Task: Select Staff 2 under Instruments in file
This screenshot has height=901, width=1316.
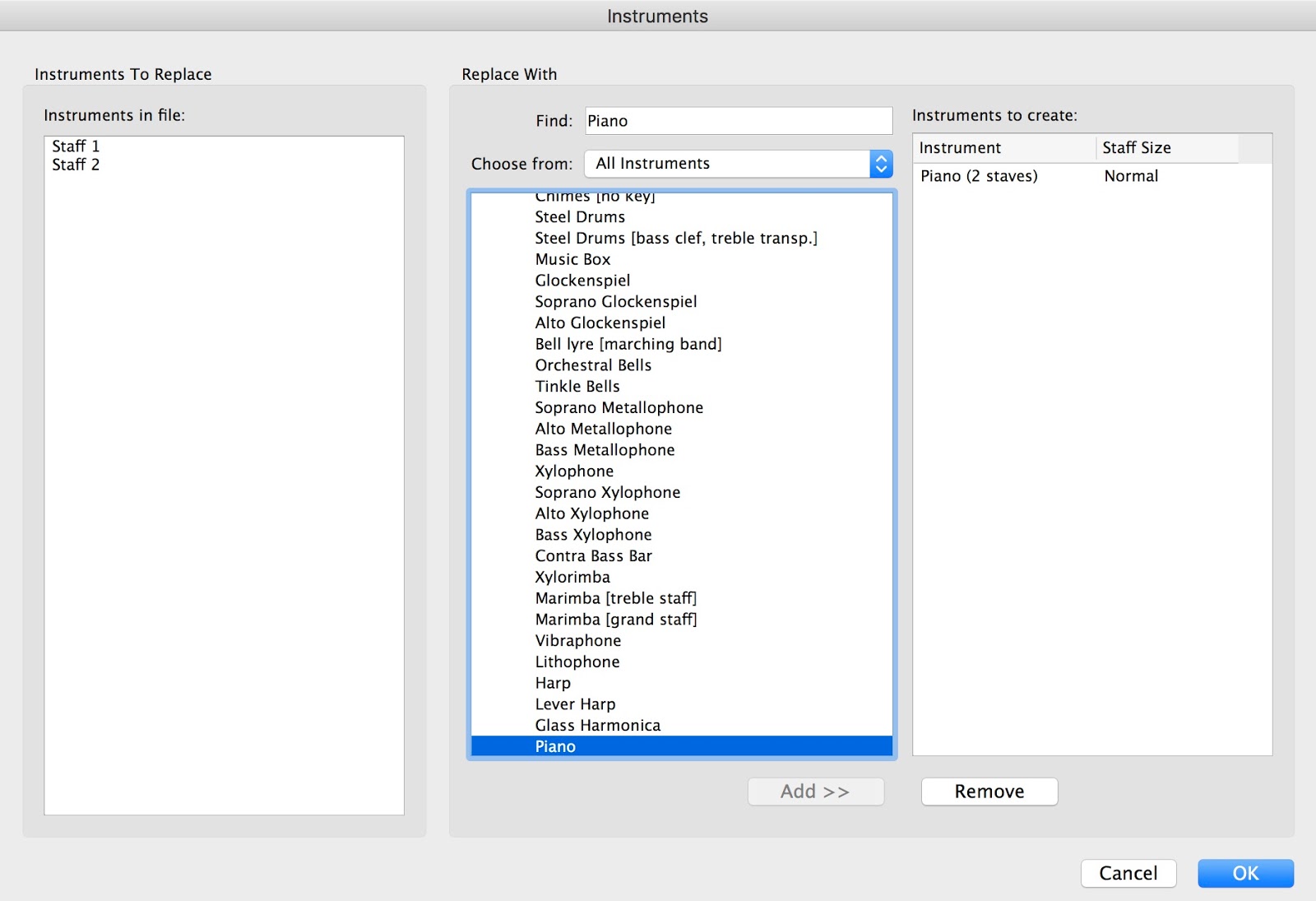Action: point(74,164)
